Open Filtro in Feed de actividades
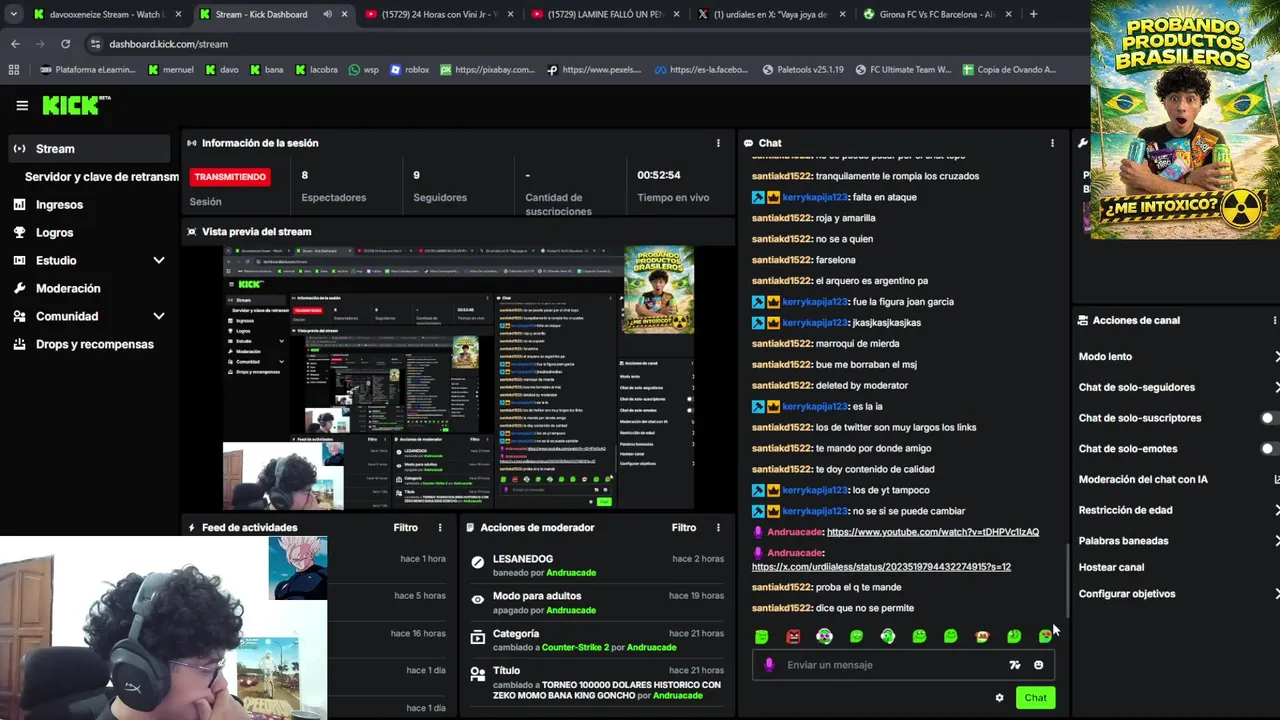This screenshot has width=1280, height=720. (x=405, y=527)
